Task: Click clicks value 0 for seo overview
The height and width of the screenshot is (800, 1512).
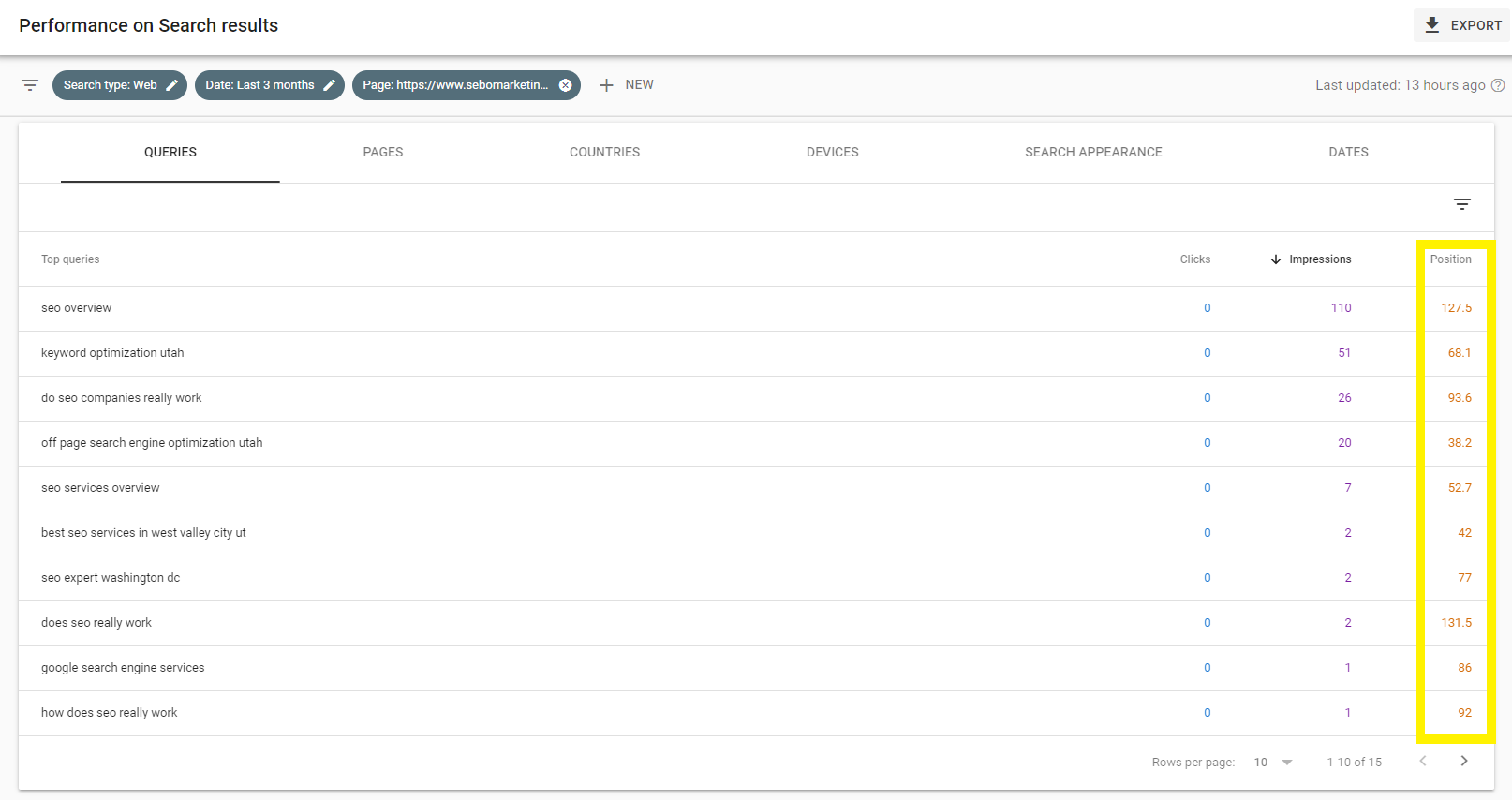Action: point(1207,308)
